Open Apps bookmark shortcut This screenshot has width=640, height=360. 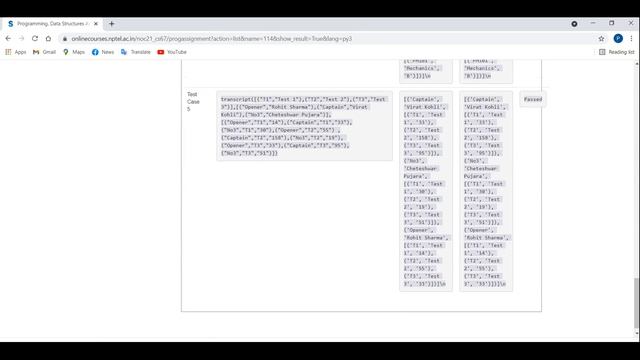pyautogui.click(x=16, y=52)
